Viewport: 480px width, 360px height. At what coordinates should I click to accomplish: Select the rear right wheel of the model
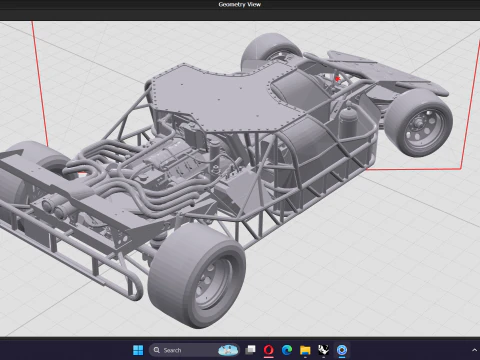tap(419, 123)
